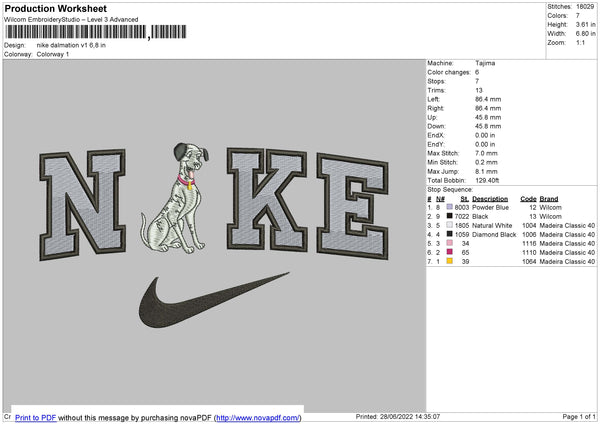Viewport: 600px width, 424px height.
Task: Click the Total Bobbin value 129.40ft
Action: [x=487, y=180]
